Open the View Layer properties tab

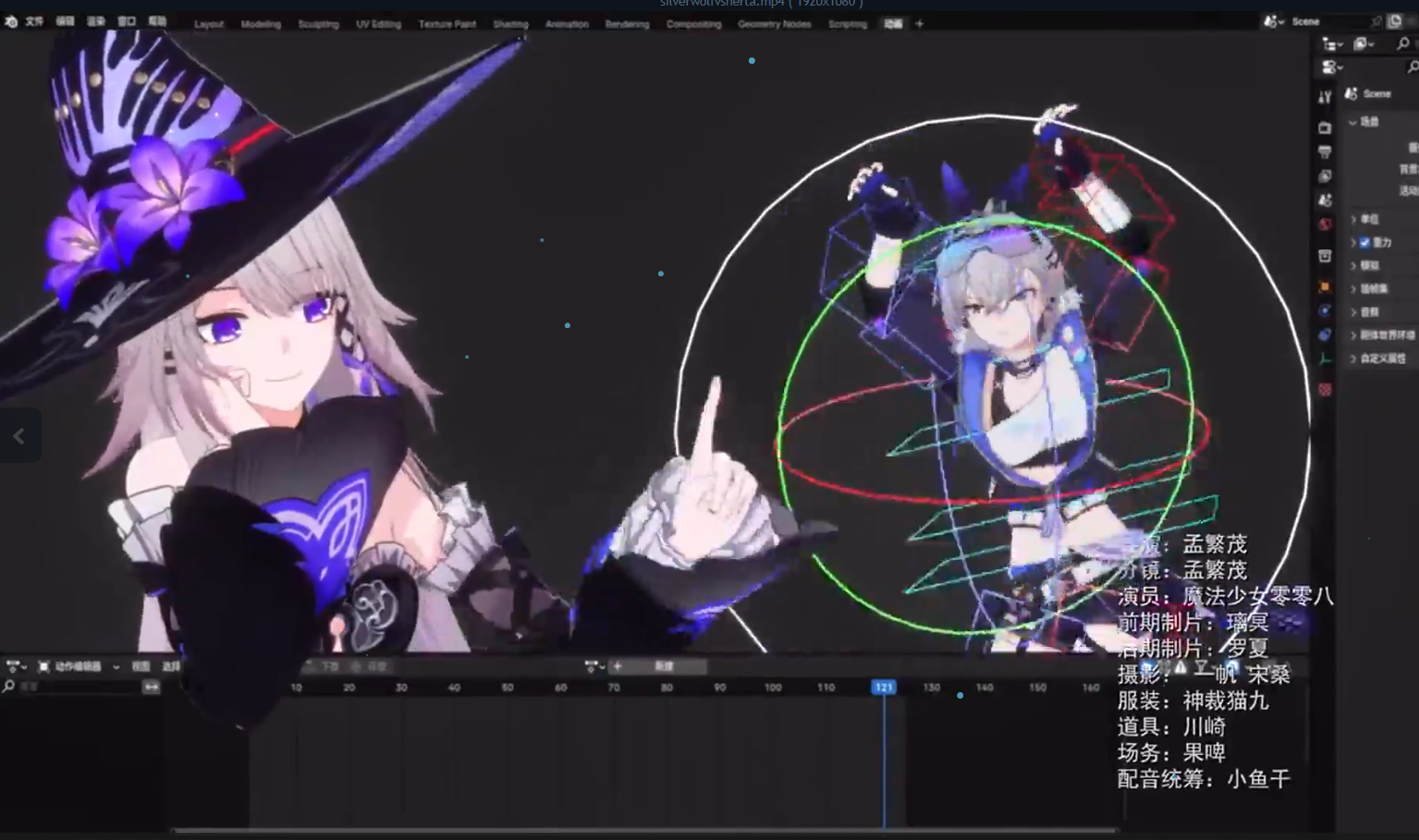coord(1325,176)
